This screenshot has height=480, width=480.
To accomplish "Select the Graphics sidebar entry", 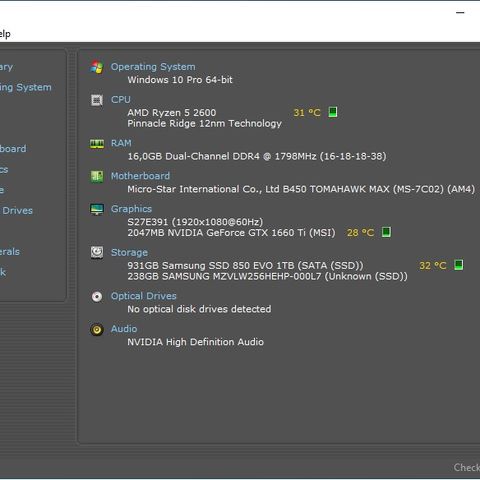I will click(x=4, y=170).
